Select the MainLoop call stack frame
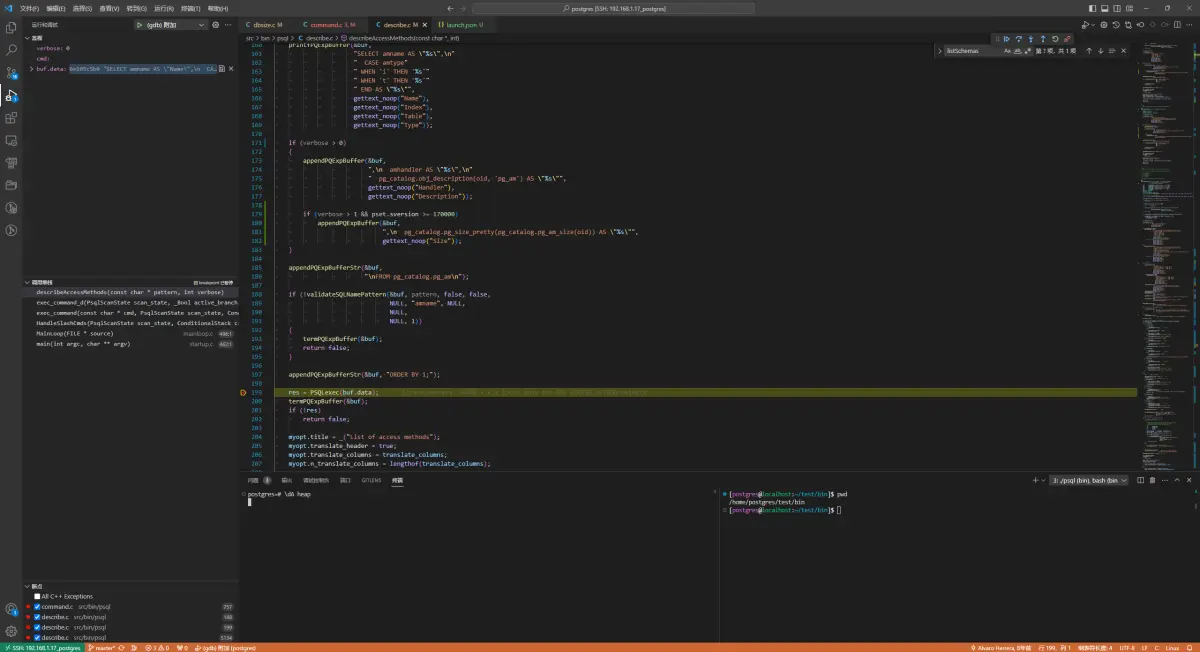Viewport: 1200px width, 652px height. coord(75,333)
